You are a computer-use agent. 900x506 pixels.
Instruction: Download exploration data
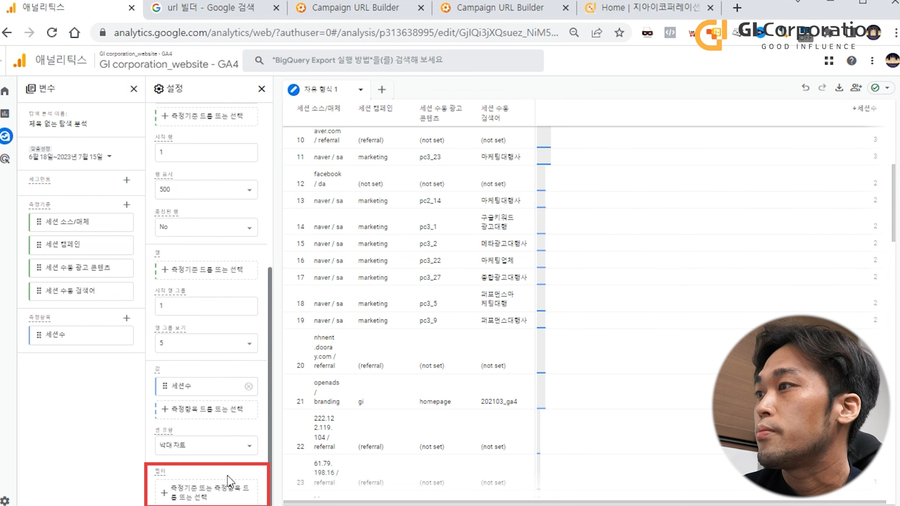click(839, 88)
